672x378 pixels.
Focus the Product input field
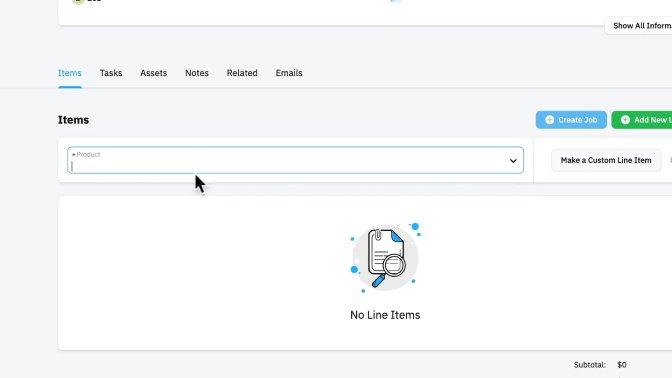coord(295,160)
